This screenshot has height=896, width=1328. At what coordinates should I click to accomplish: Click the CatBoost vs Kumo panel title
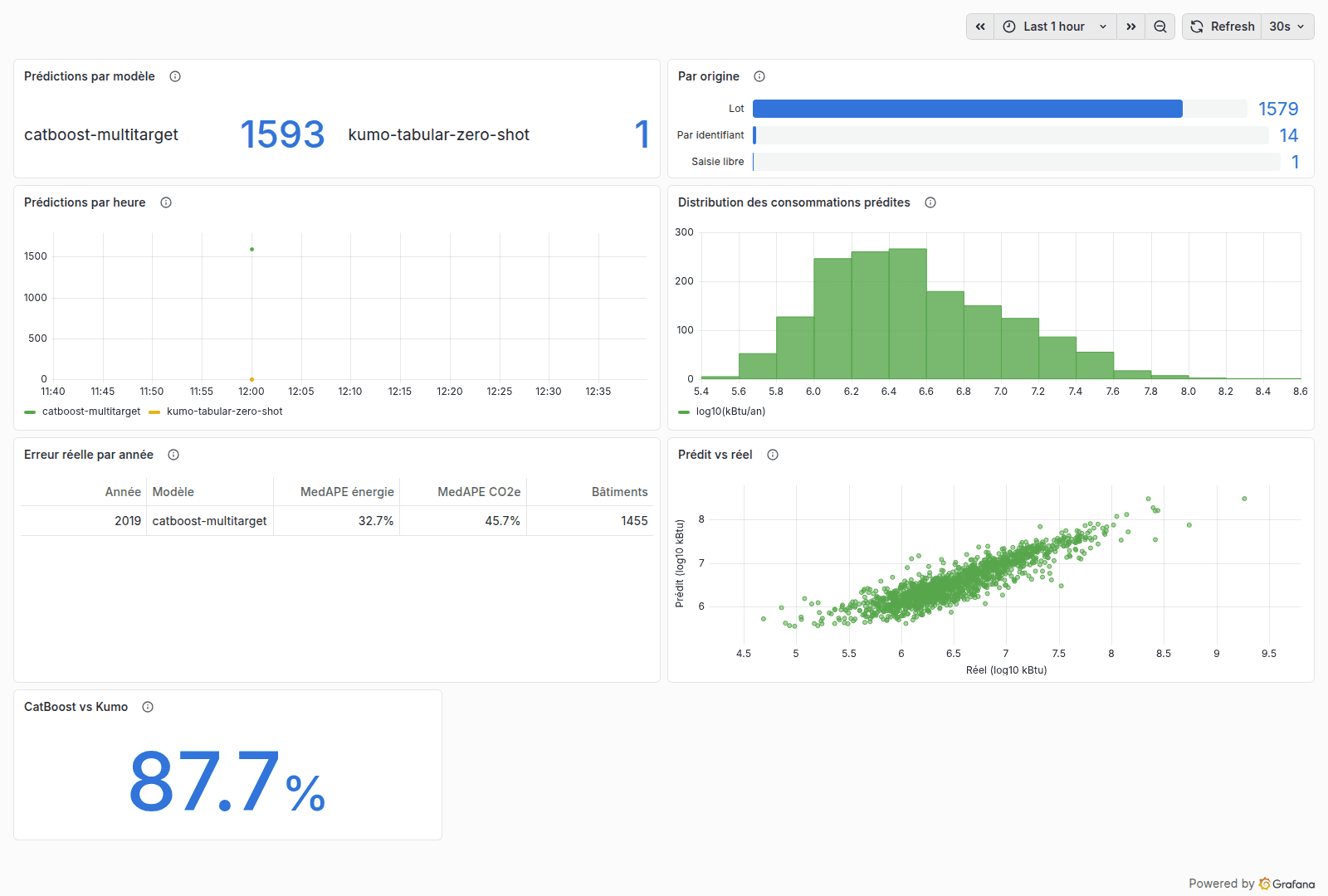pos(76,707)
